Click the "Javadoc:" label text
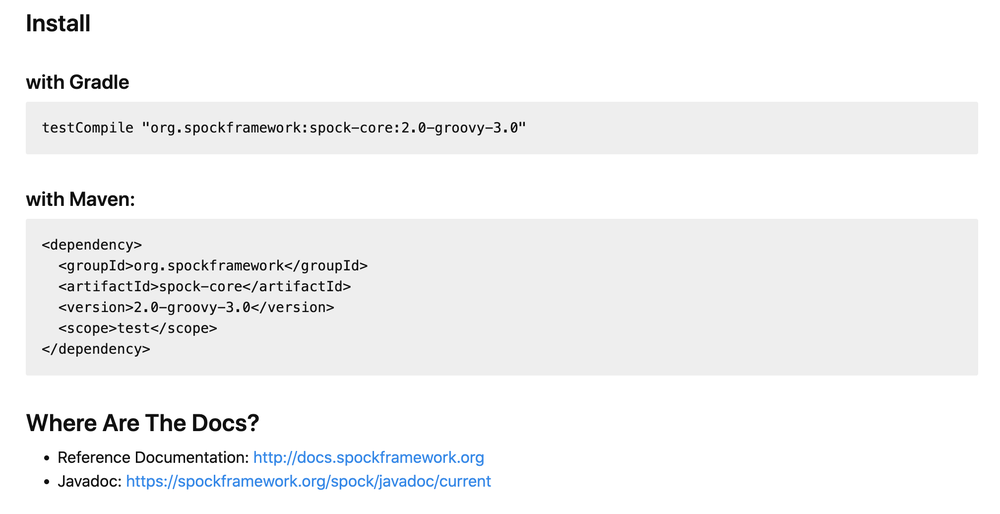 click(88, 481)
